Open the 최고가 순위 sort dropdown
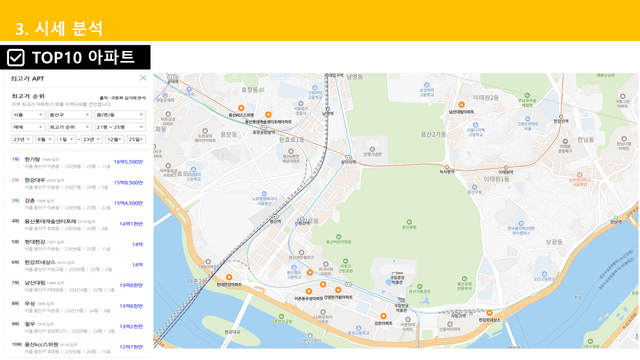This screenshot has height=360, width=640. [69, 127]
